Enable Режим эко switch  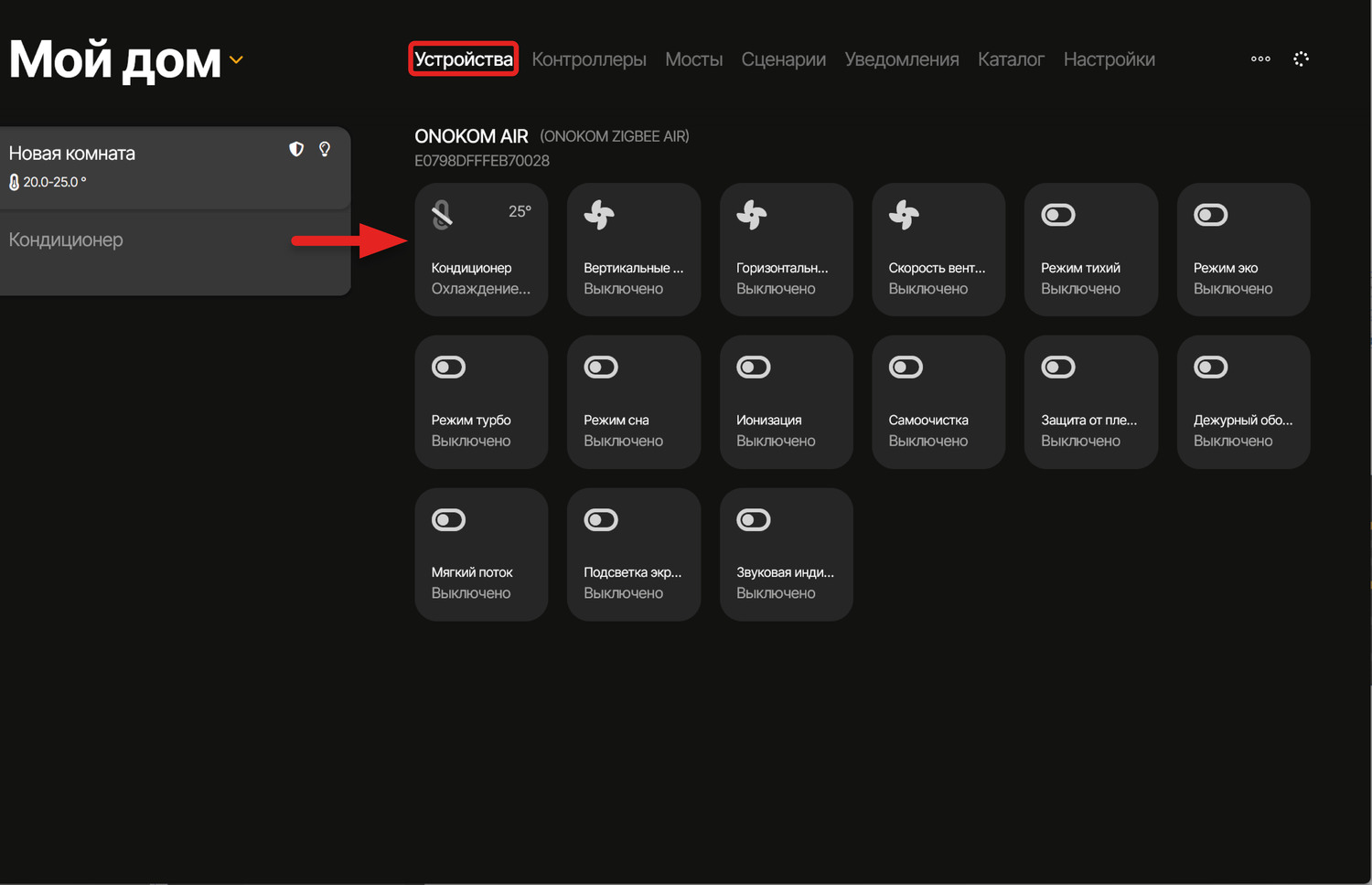[x=1211, y=216]
